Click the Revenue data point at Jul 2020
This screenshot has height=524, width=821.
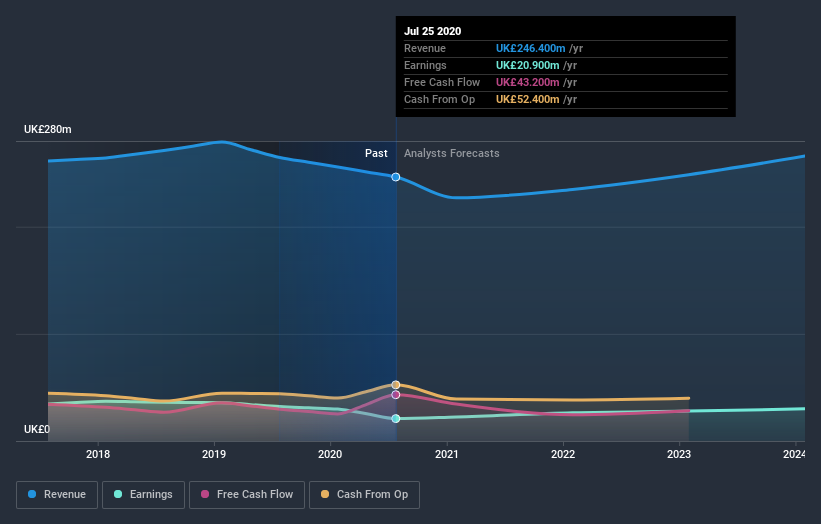(x=396, y=177)
